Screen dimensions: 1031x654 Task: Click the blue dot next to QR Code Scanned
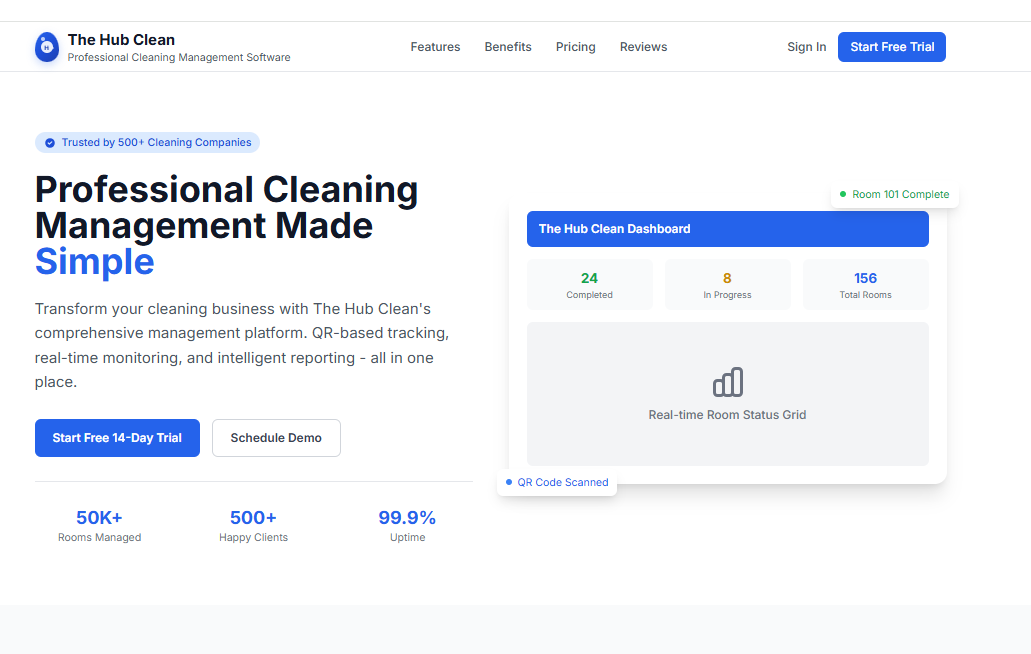[508, 482]
